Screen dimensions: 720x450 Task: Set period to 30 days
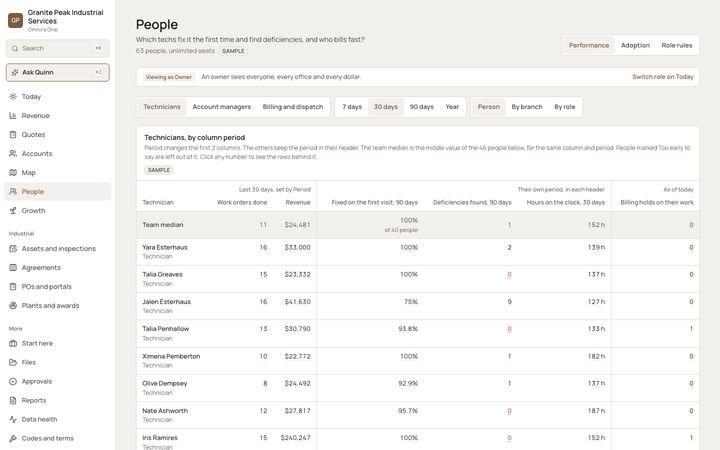tap(386, 107)
